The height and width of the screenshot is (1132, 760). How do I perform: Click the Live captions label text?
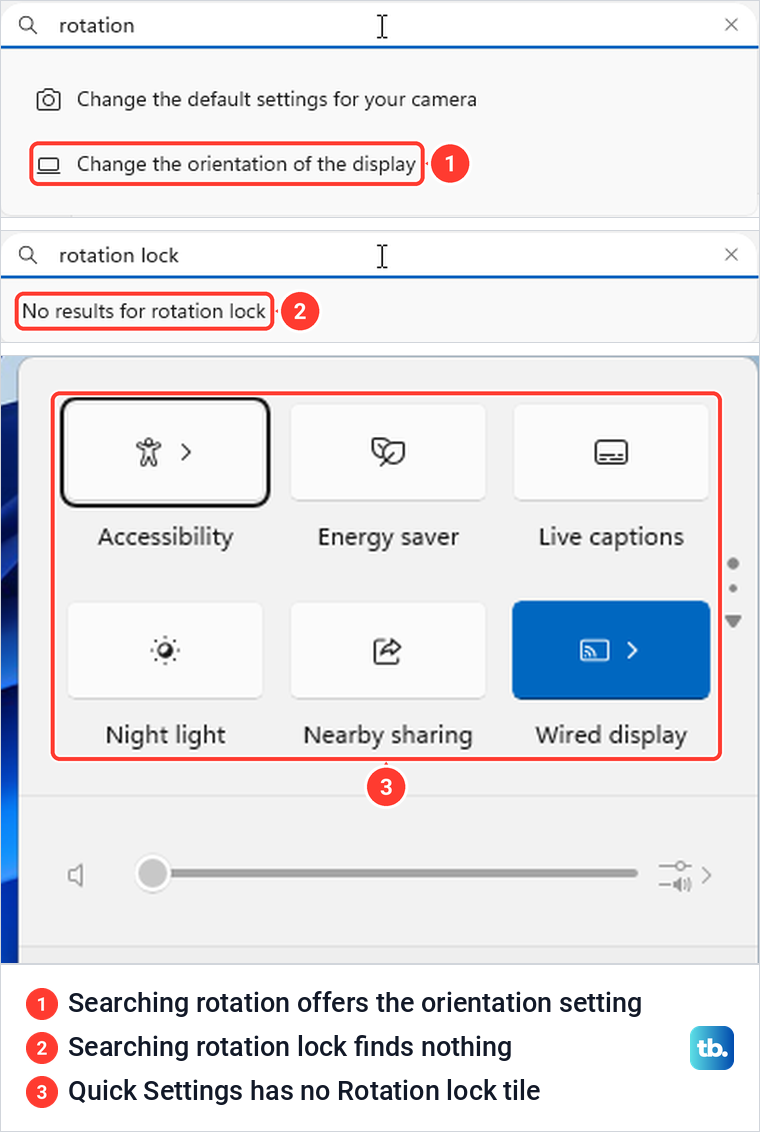(x=611, y=537)
